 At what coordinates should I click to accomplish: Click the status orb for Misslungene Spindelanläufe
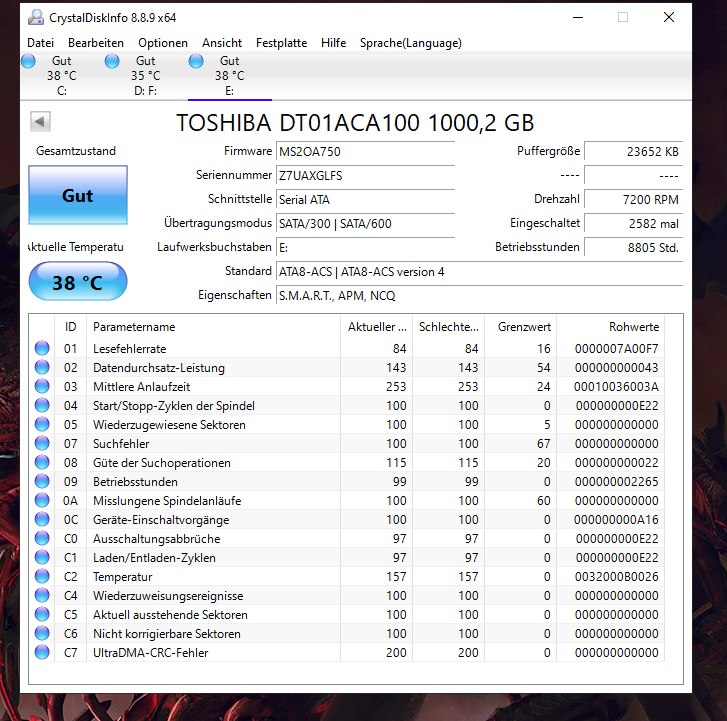pos(42,500)
